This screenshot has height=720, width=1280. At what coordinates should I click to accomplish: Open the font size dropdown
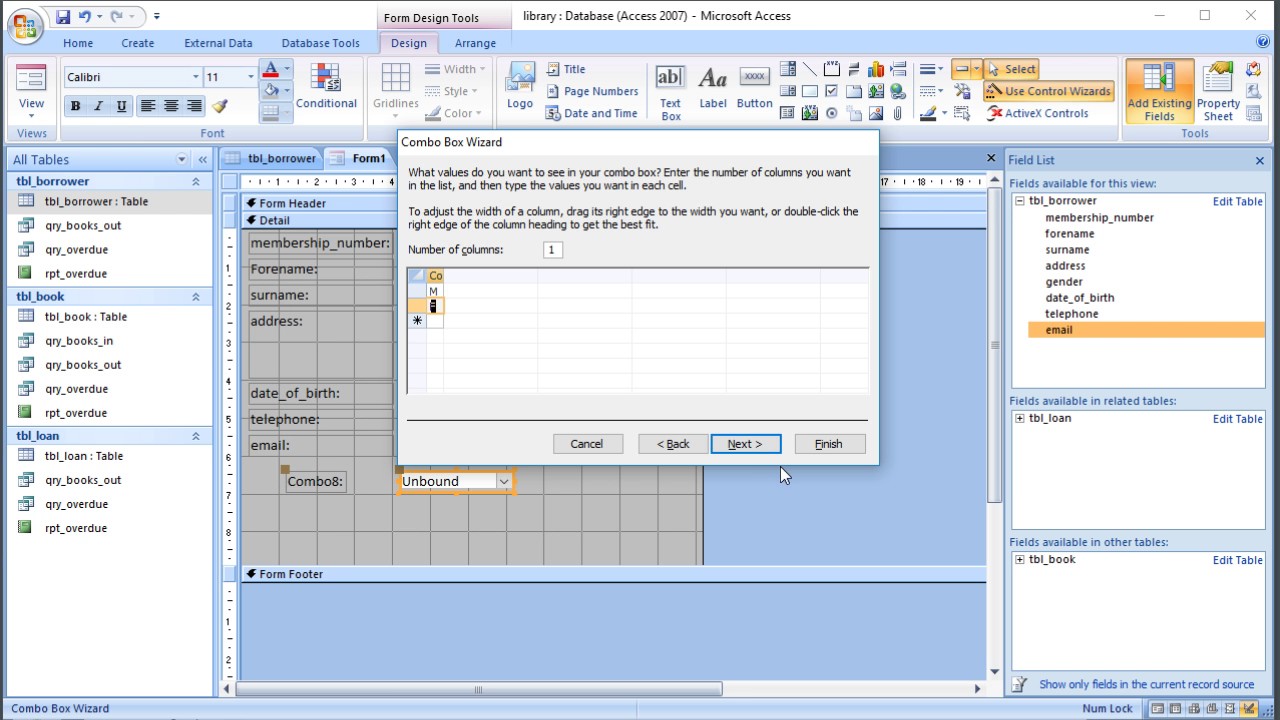(x=250, y=77)
